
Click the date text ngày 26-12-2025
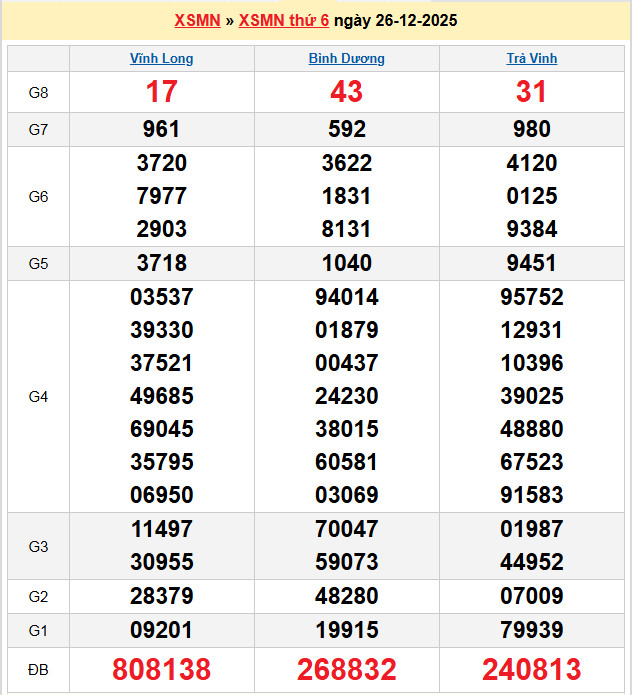395,20
